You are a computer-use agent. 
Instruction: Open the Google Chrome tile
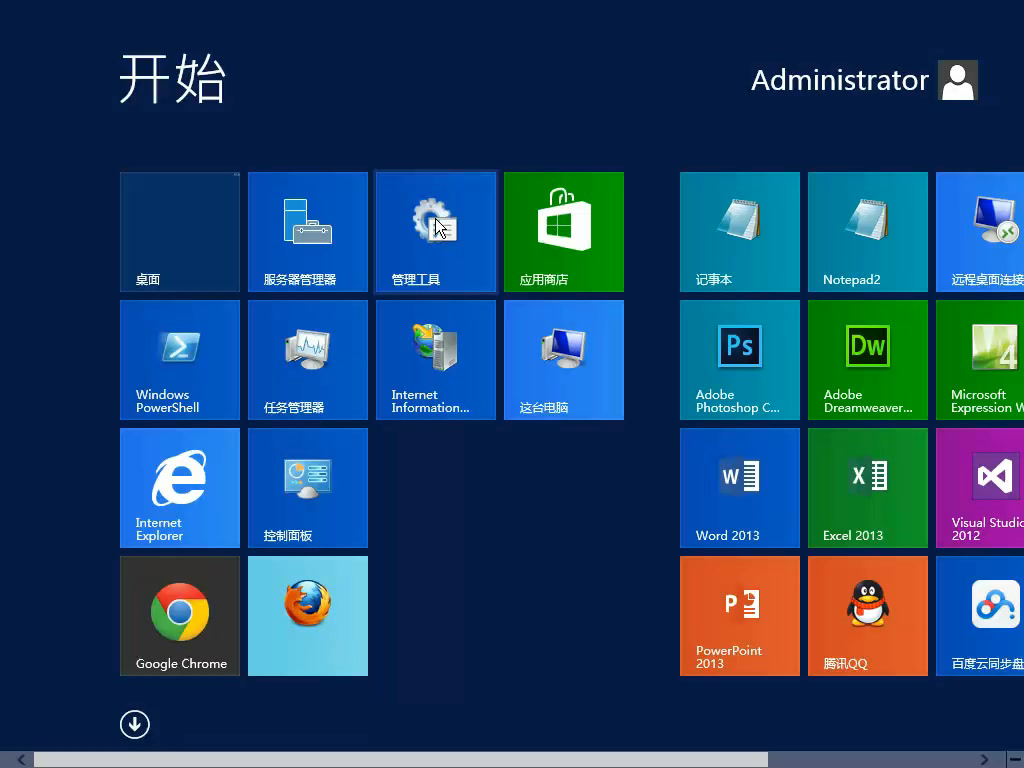tap(180, 615)
